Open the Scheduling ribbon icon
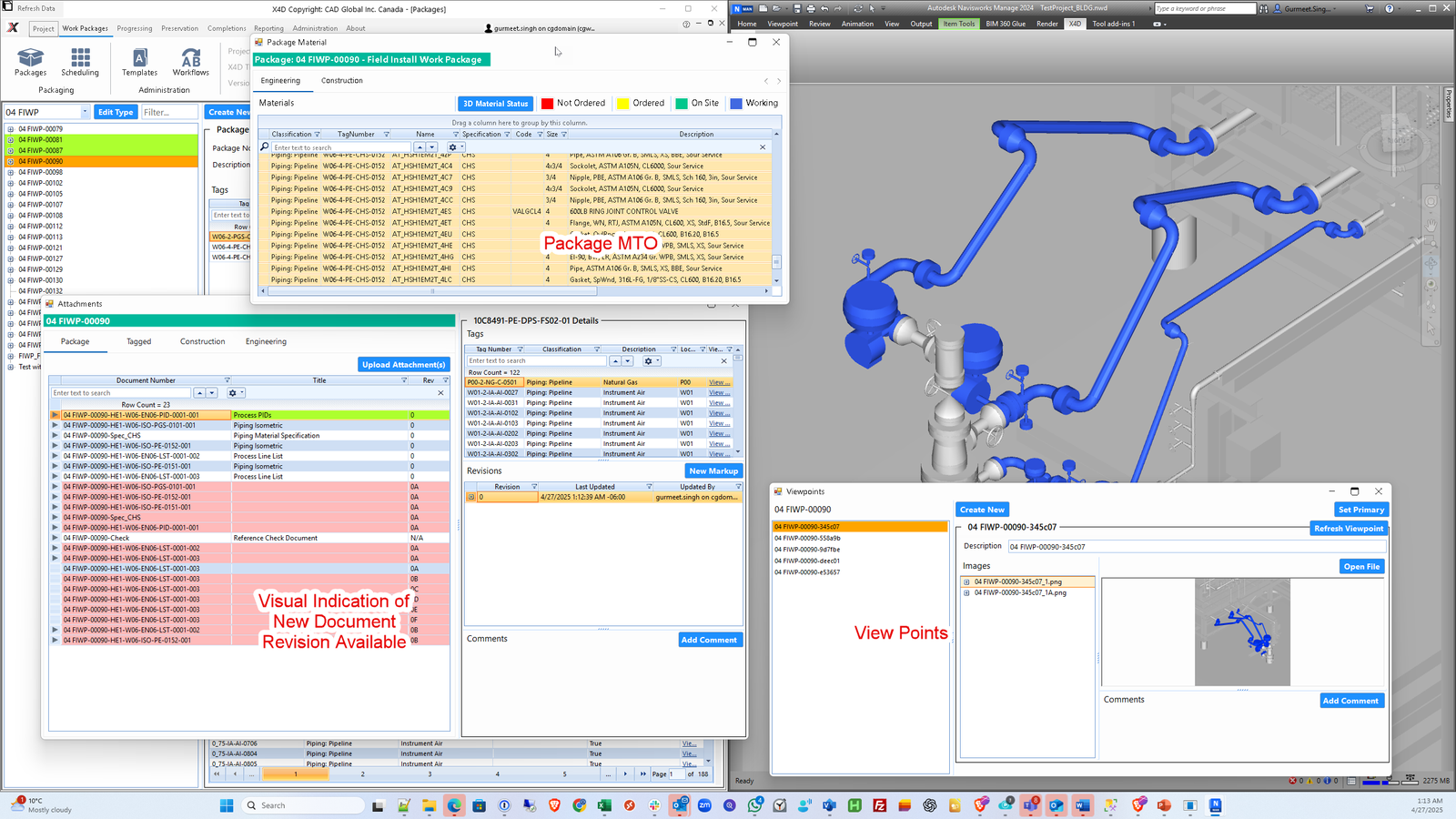 pos(80,62)
